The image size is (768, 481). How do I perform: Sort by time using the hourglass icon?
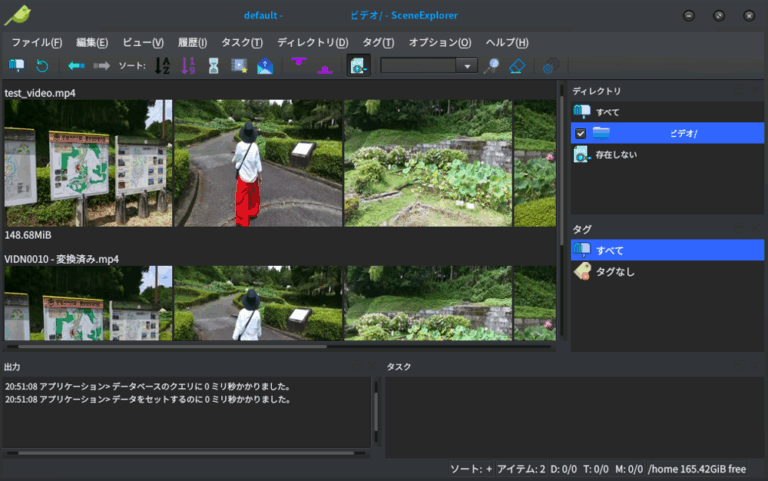pos(213,66)
